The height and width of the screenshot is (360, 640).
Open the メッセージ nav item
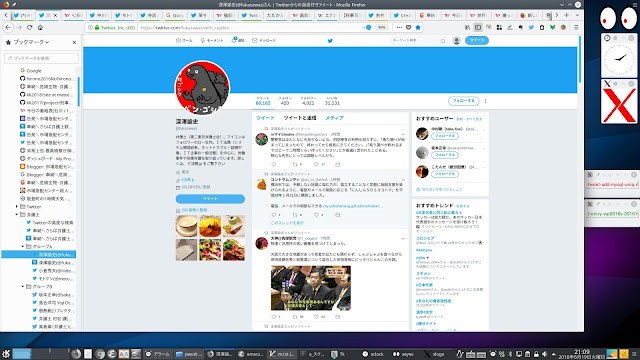[264, 40]
